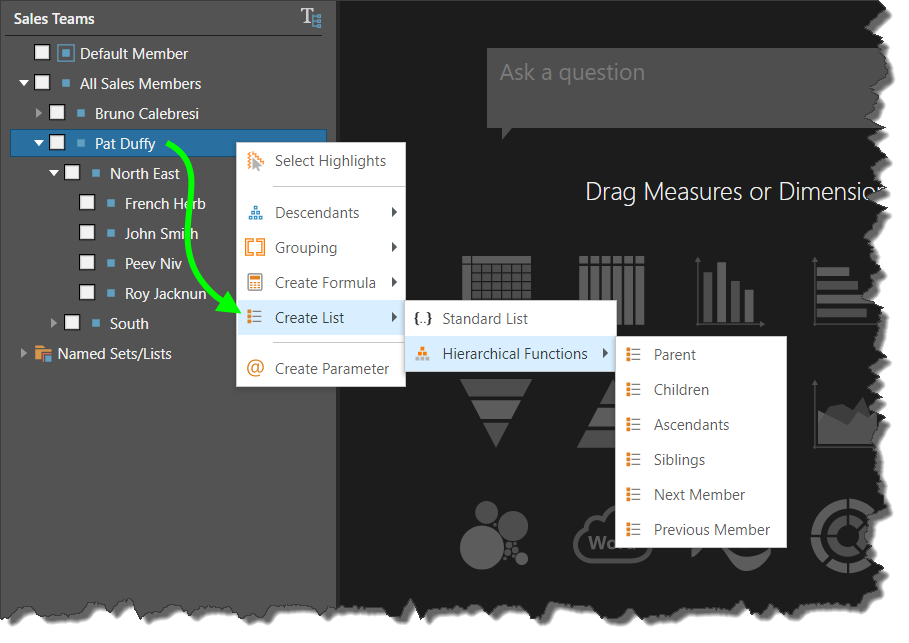Check the All Sales Members checkbox
The height and width of the screenshot is (643, 909).
pos(42,82)
